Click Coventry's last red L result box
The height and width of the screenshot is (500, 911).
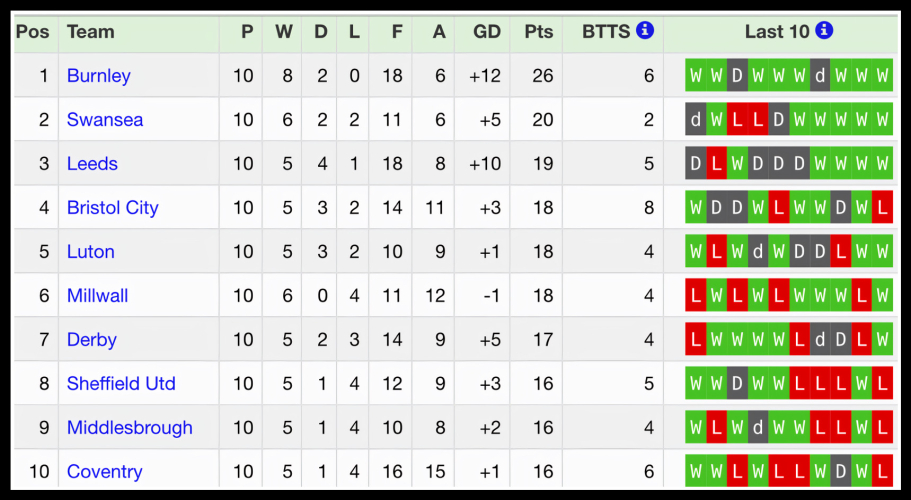[882, 471]
